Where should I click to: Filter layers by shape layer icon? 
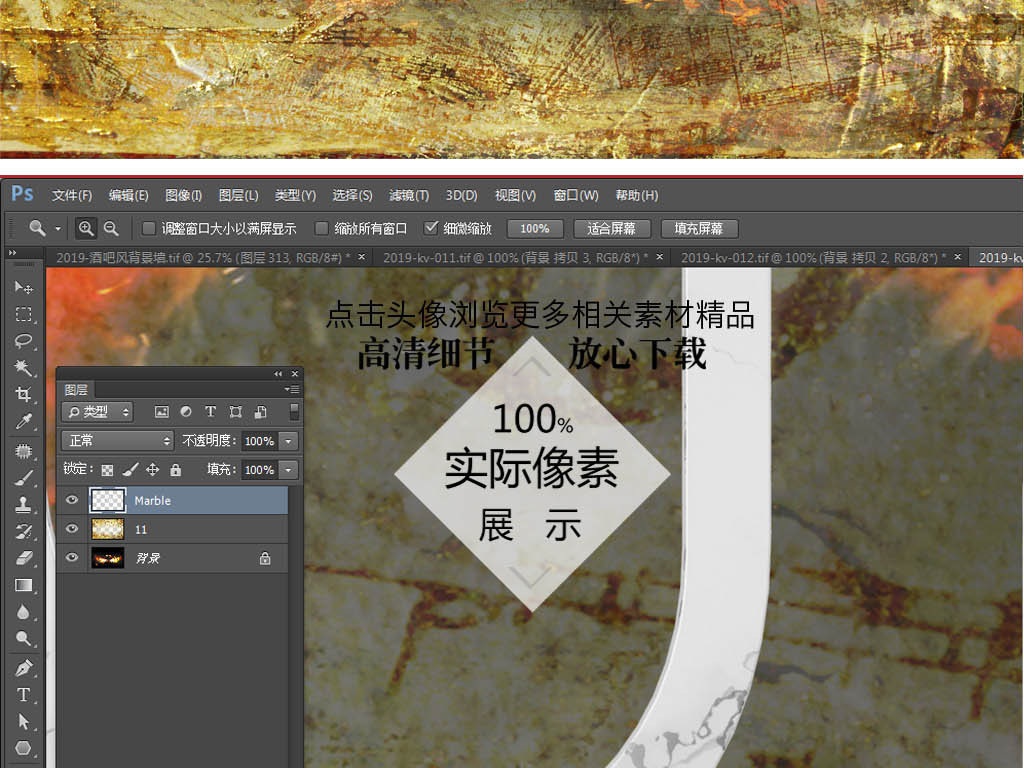tap(236, 411)
